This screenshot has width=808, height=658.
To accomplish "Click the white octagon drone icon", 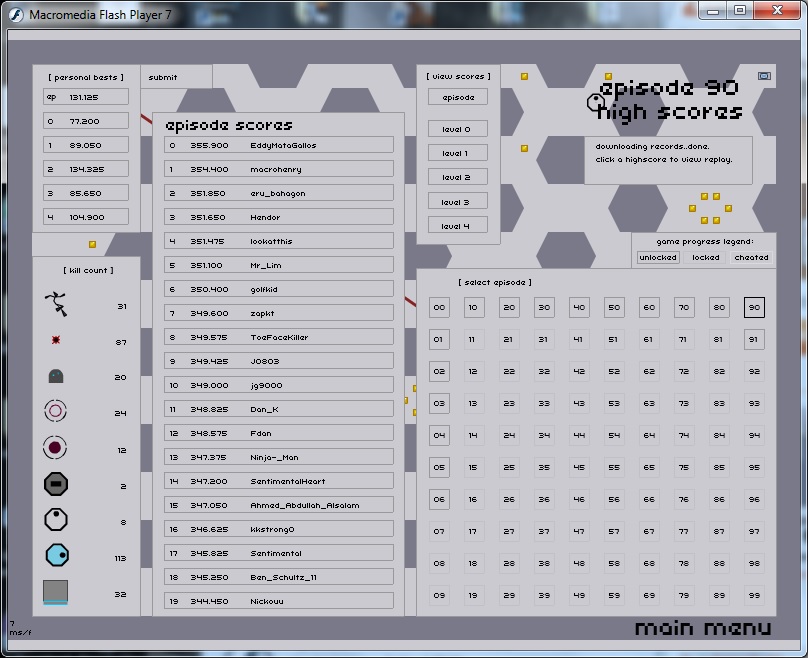I will click(x=56, y=520).
